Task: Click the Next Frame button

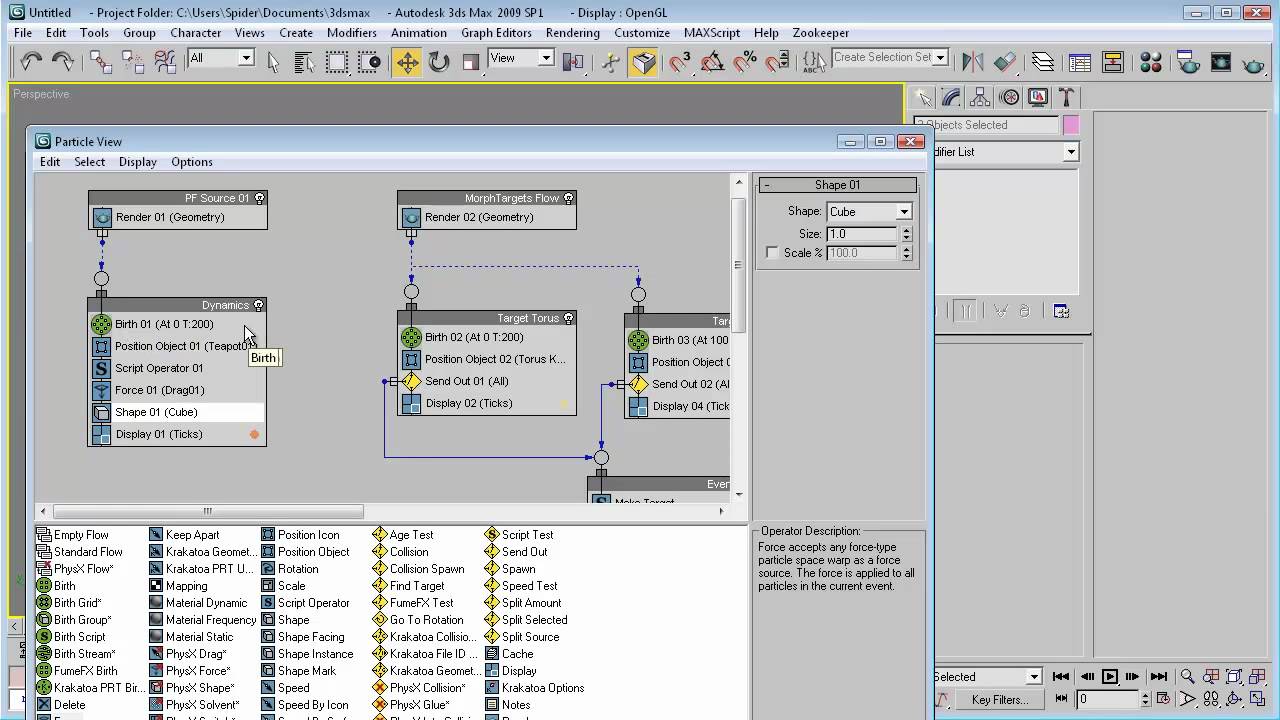Action: click(1133, 677)
